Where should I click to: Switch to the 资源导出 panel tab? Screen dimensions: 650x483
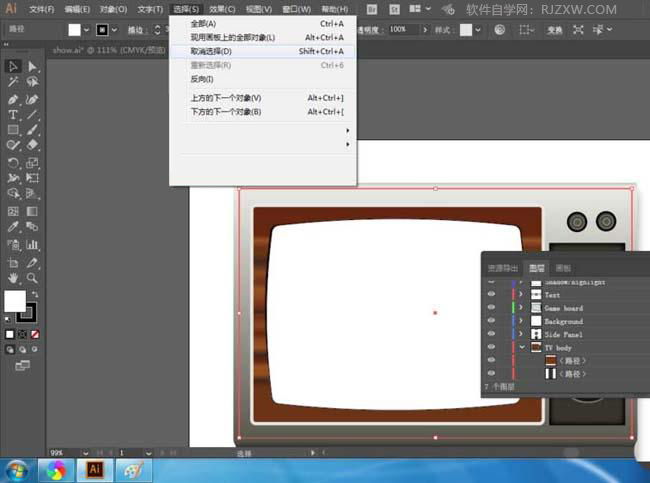[x=503, y=268]
